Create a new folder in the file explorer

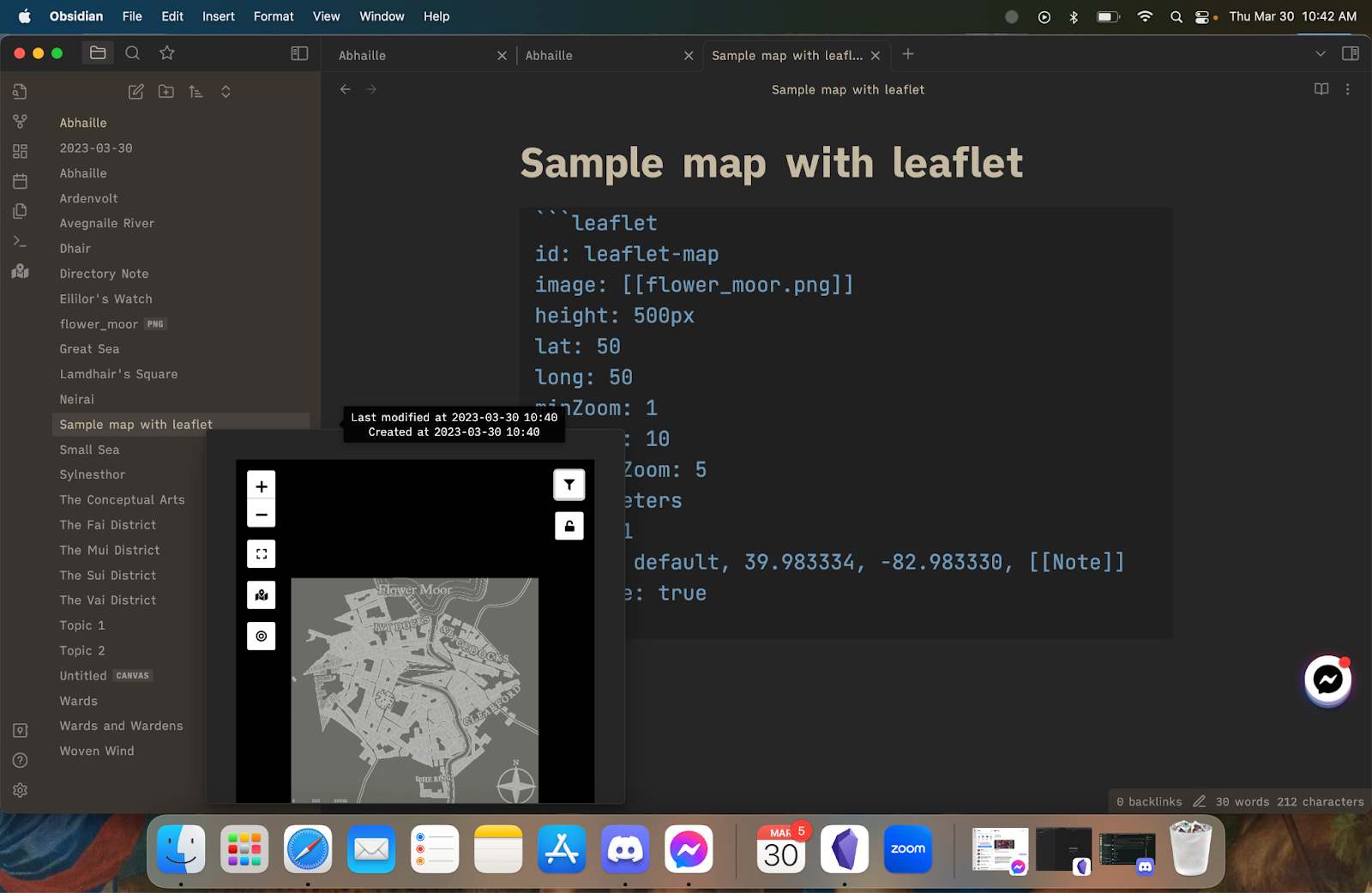click(x=166, y=92)
